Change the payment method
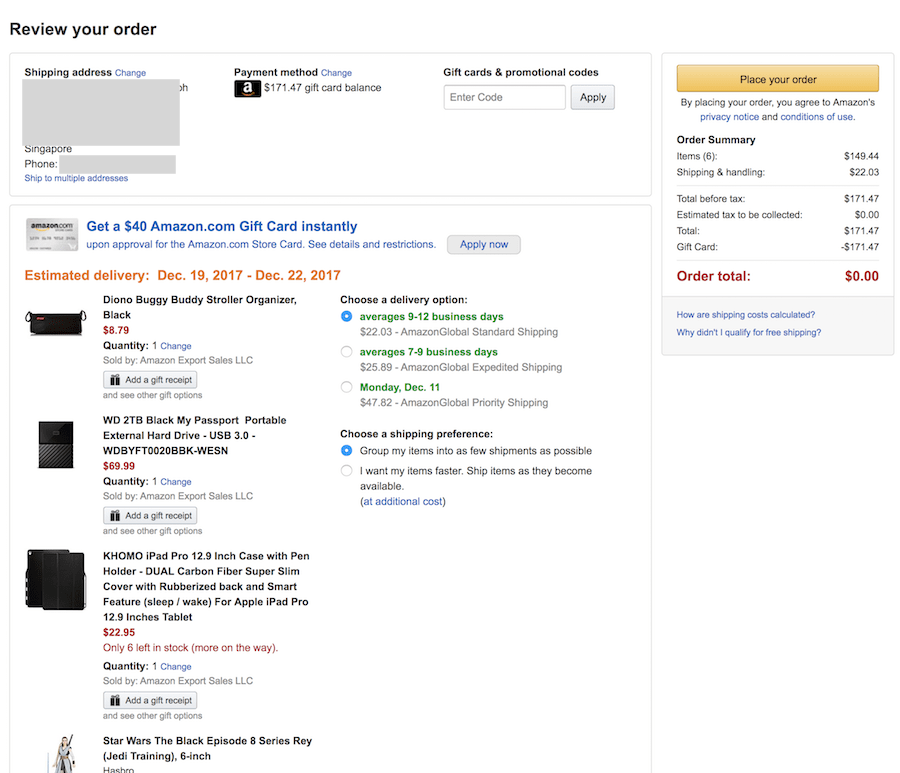The height and width of the screenshot is (773, 900). click(x=336, y=73)
